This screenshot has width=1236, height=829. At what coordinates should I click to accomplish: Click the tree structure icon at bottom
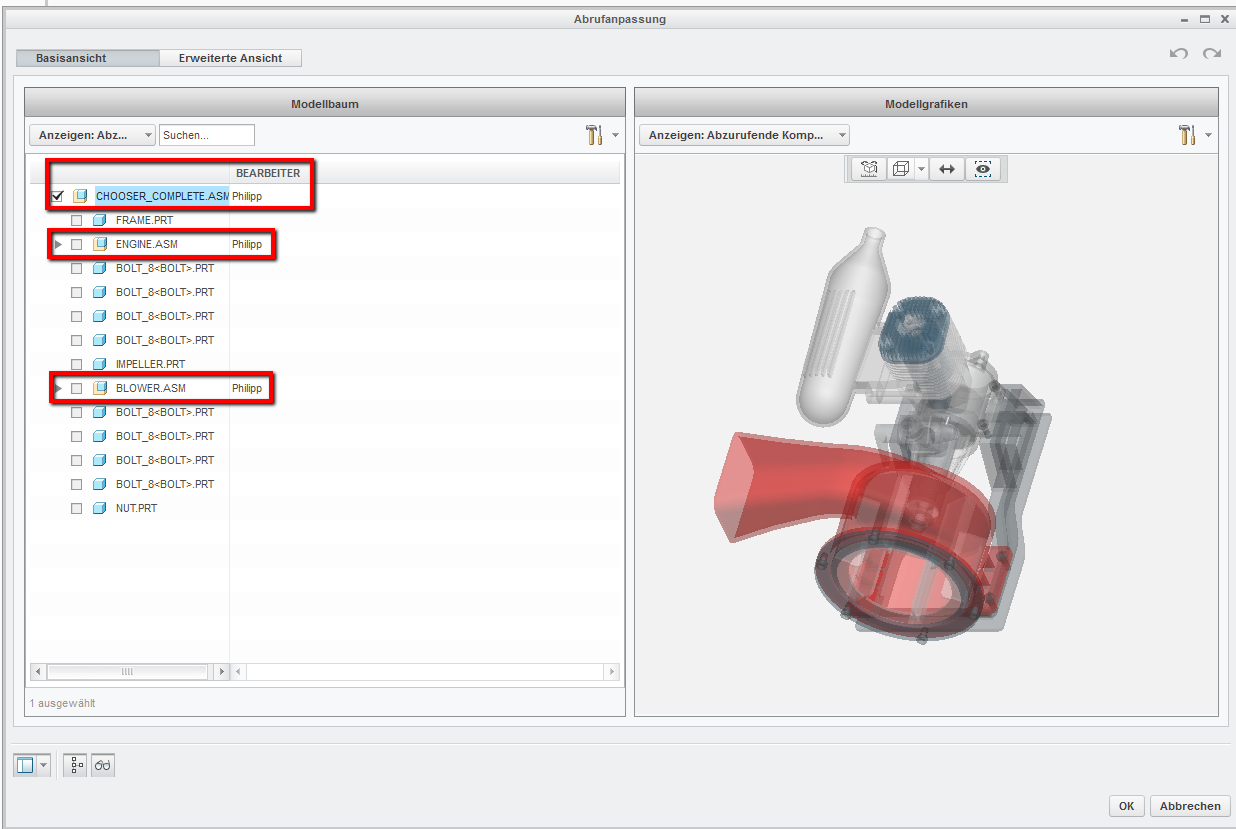pos(76,766)
